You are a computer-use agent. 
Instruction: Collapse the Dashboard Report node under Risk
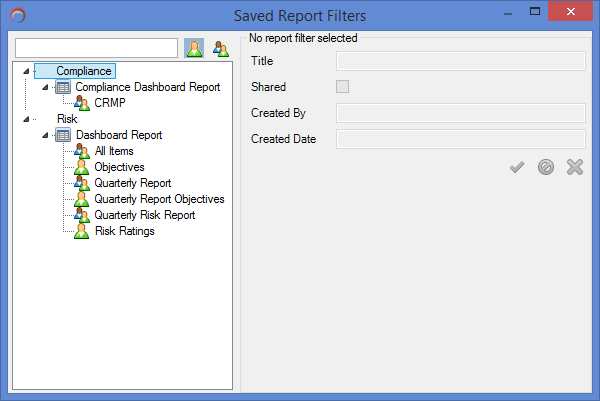point(45,135)
